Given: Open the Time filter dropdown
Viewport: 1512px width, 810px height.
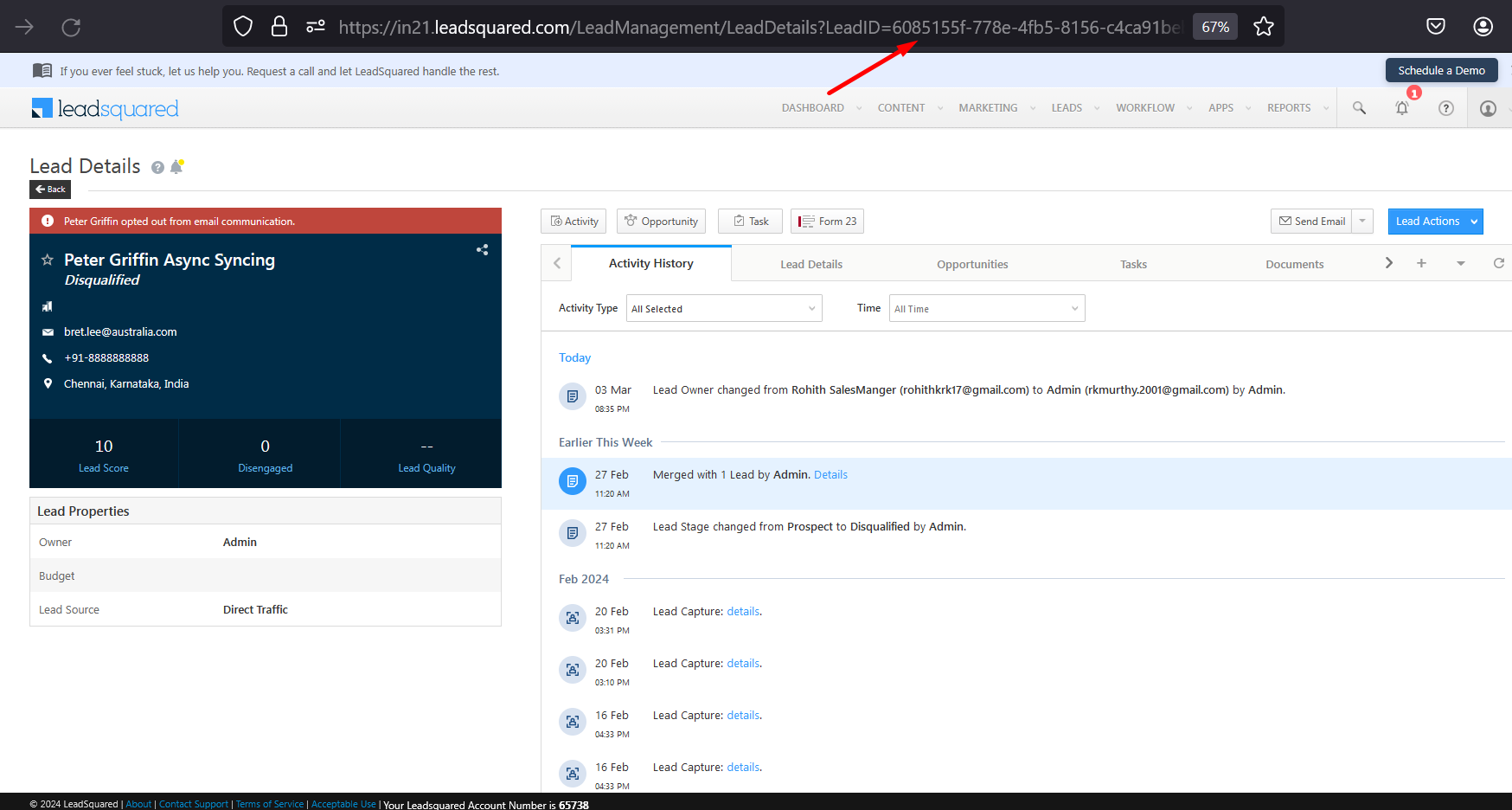Looking at the screenshot, I should (986, 309).
